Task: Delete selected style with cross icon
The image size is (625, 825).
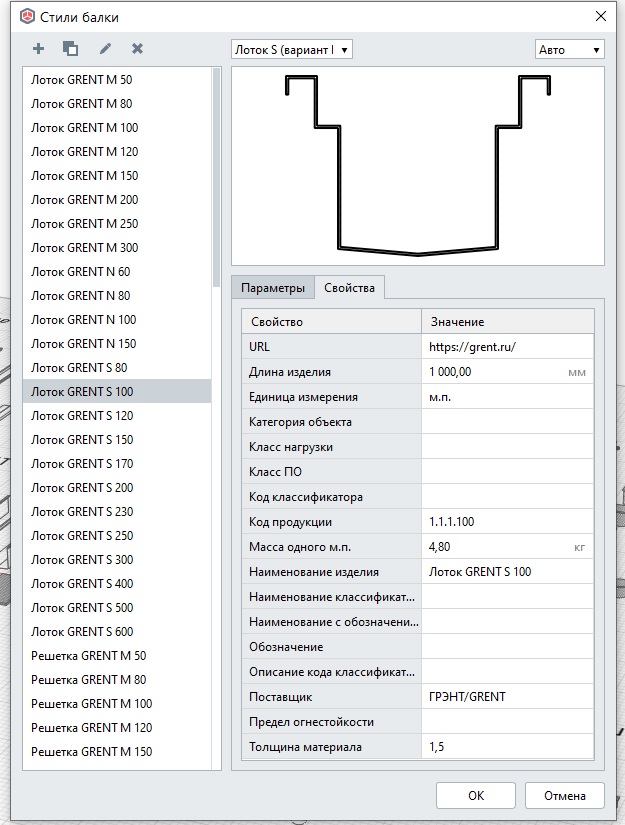Action: (x=137, y=49)
